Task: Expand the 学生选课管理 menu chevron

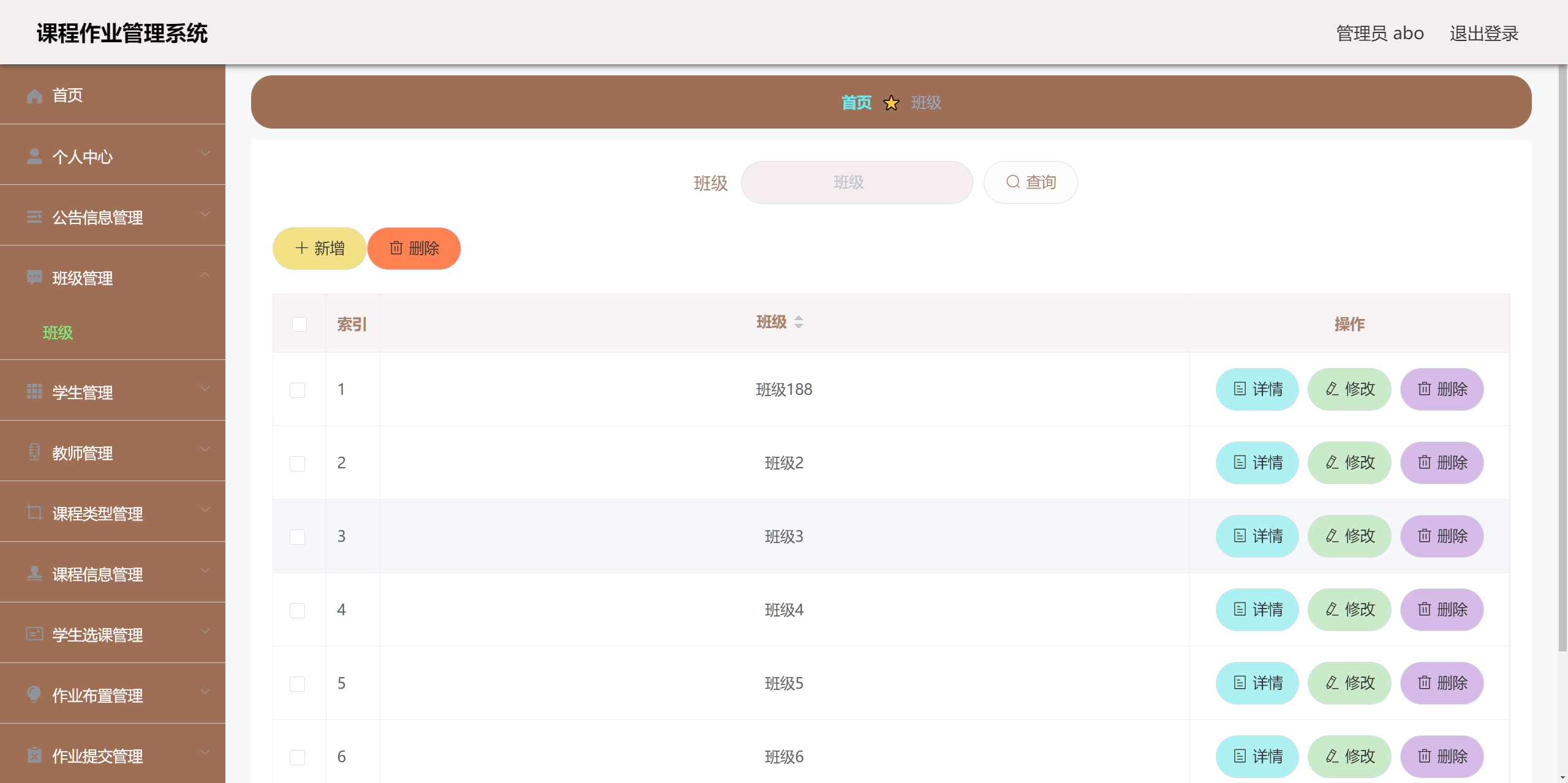Action: (x=205, y=631)
